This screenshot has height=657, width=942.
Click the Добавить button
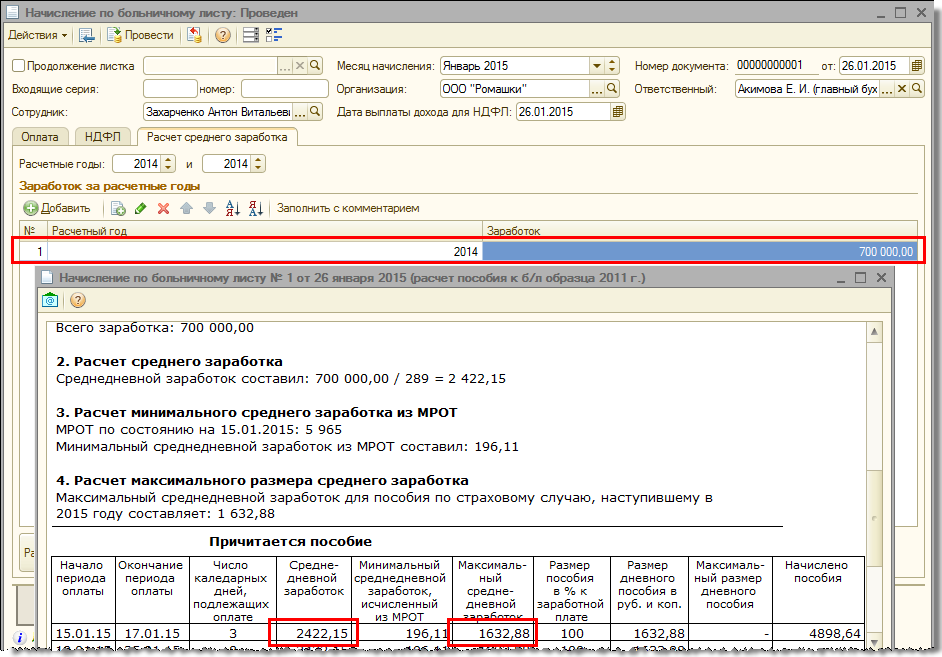tap(57, 208)
